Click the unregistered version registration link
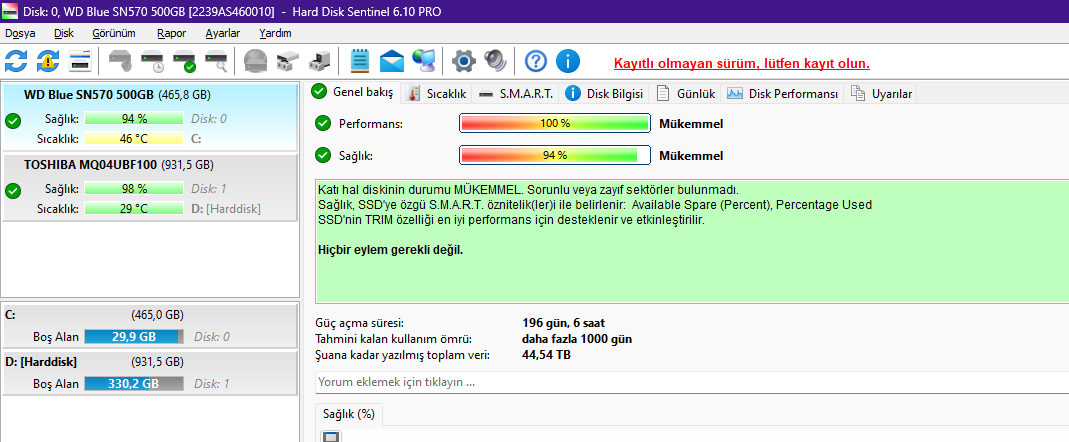Viewport: 1069px width, 442px height. coord(742,63)
